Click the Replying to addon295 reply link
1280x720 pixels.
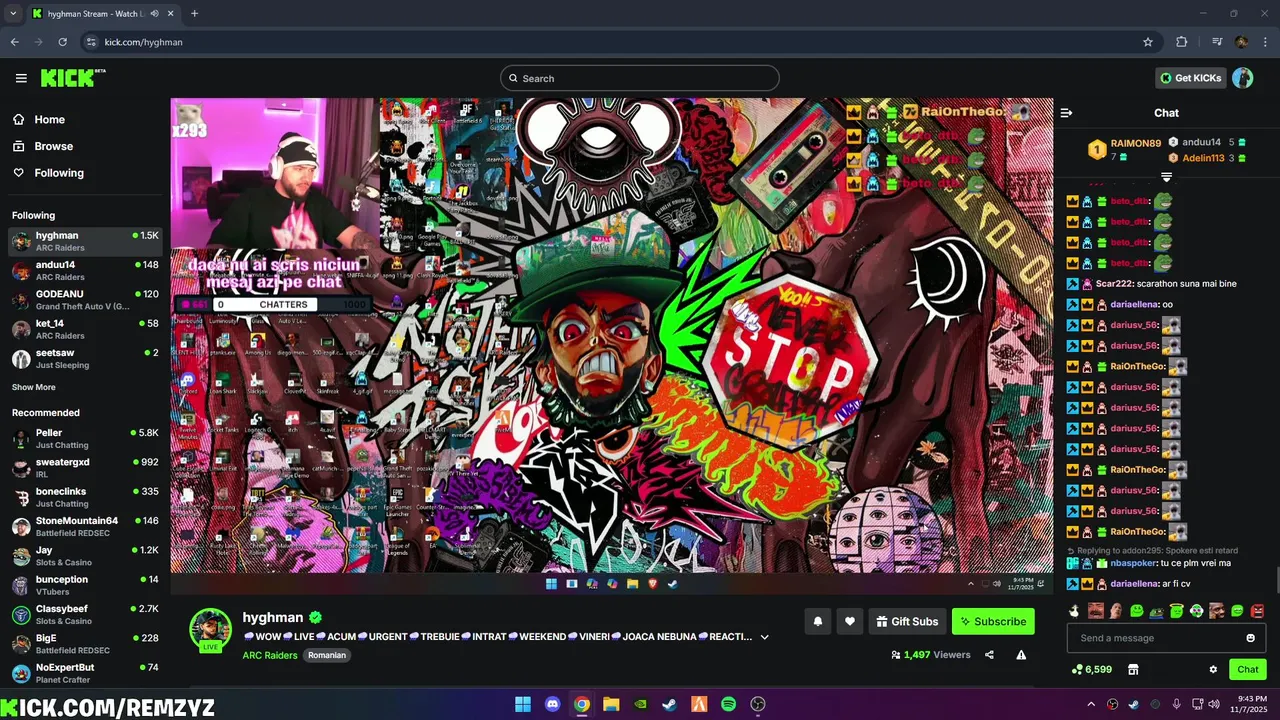(1152, 550)
